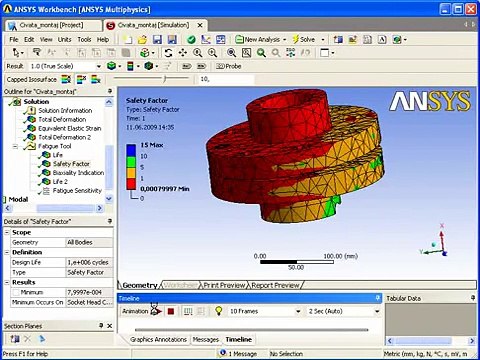
Task: Click the Solve lightning icon
Action: pos(296,39)
